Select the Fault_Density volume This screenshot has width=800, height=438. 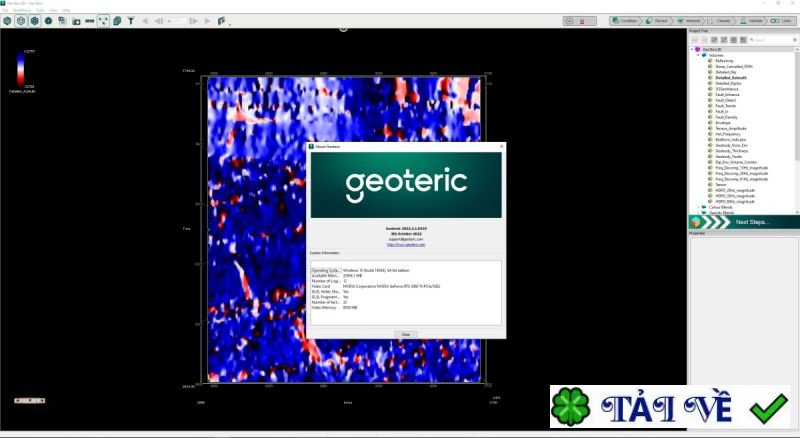727,117
